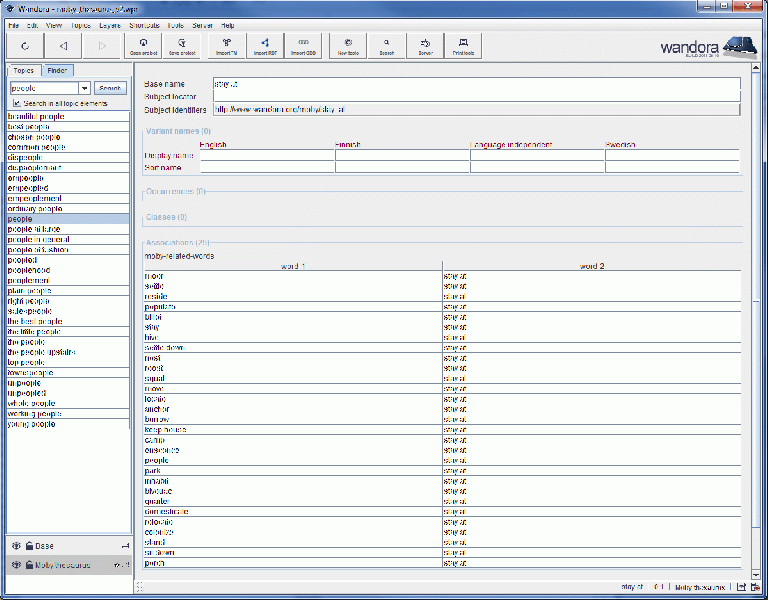Image resolution: width=768 pixels, height=600 pixels.
Task: Click the lock icon of Moby thesaurus layer
Action: tap(29, 565)
